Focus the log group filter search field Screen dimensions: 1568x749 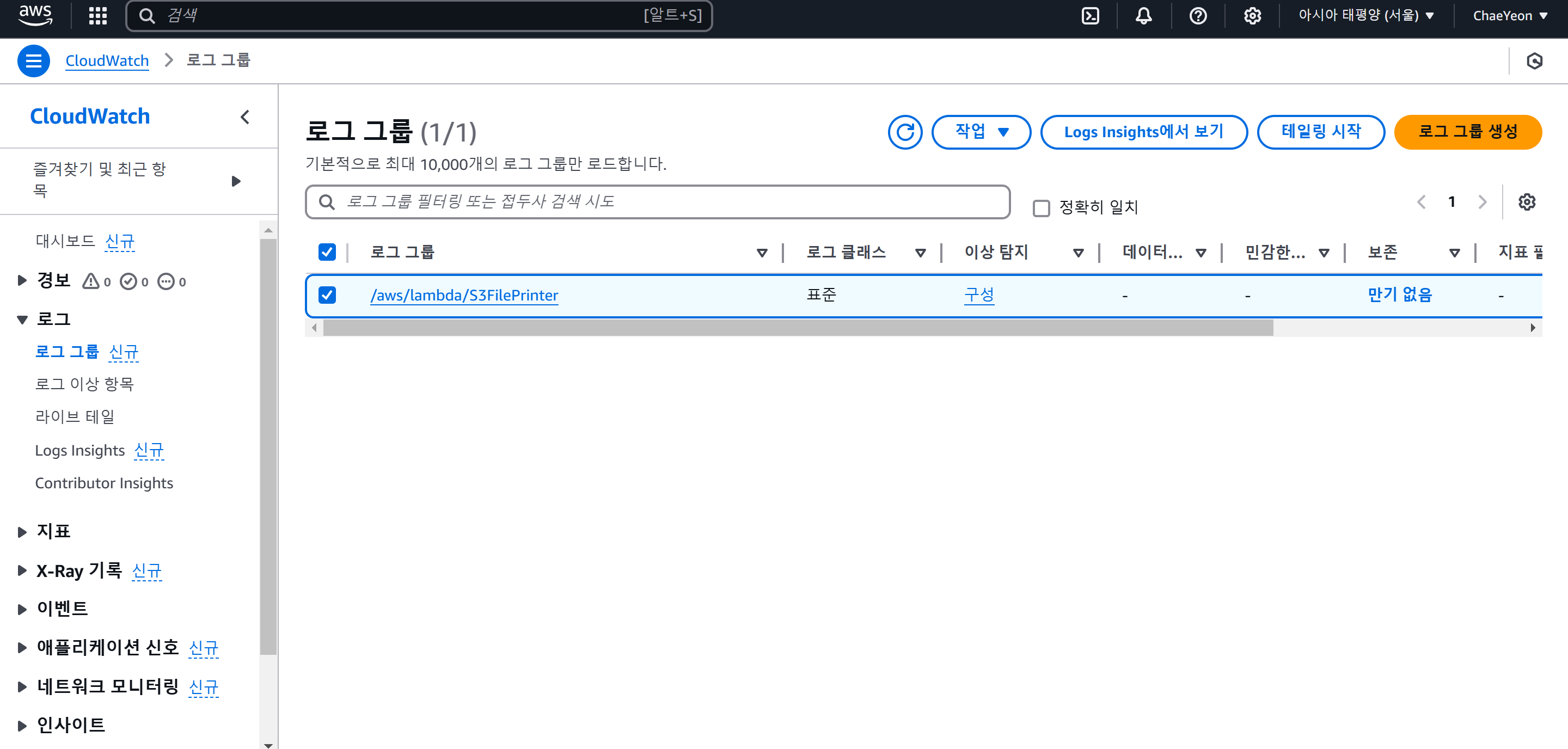point(657,202)
